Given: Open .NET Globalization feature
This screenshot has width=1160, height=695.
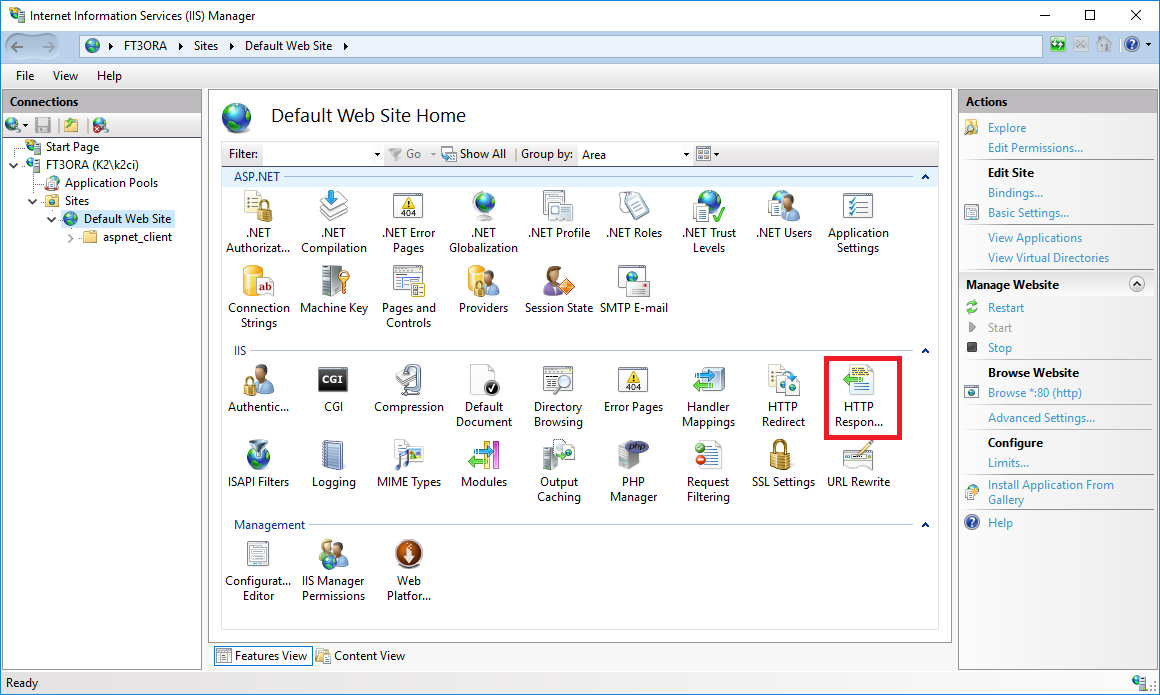Looking at the screenshot, I should coord(484,221).
